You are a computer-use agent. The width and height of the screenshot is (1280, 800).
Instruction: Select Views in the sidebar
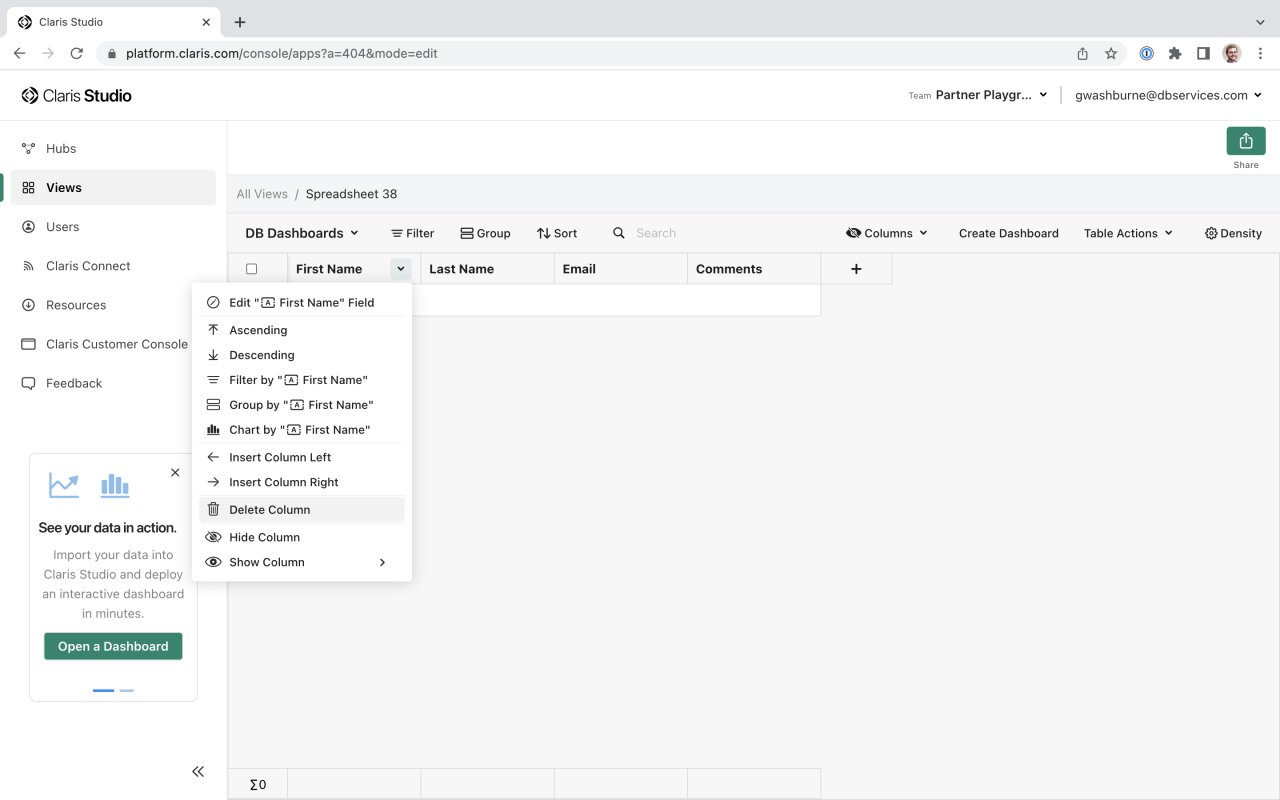tap(113, 187)
